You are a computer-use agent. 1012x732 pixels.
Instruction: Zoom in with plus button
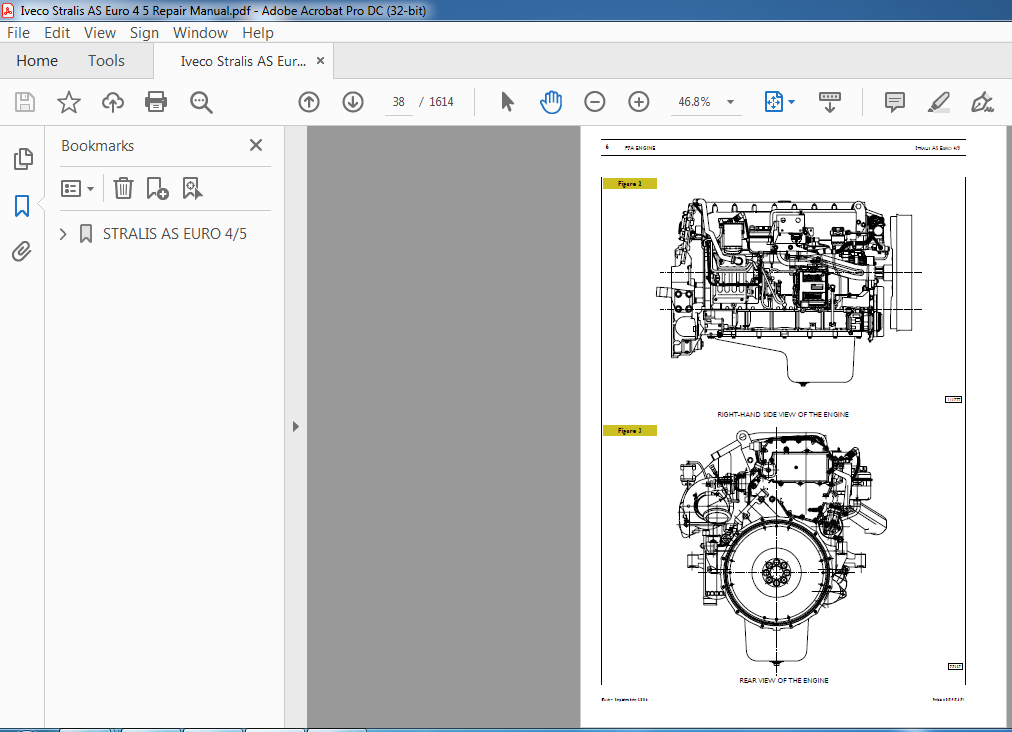coord(638,102)
